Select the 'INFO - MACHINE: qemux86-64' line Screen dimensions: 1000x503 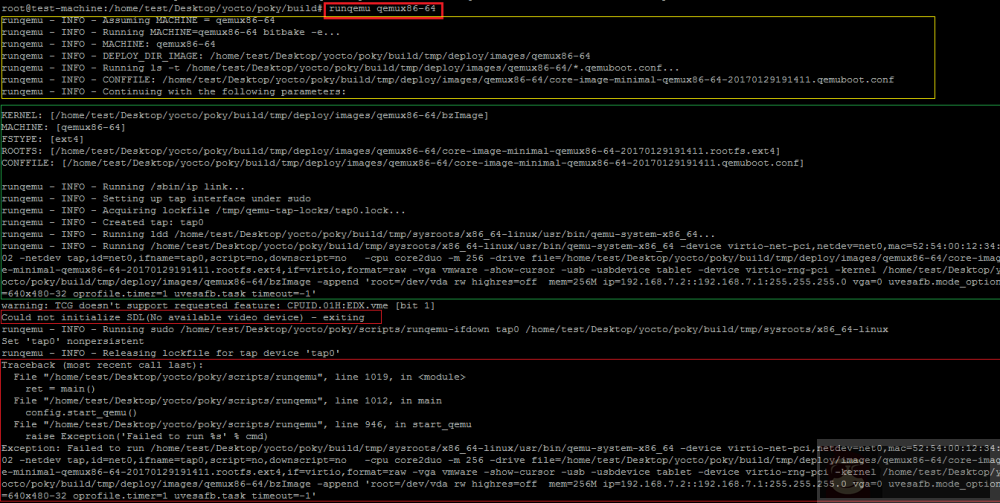coord(108,45)
